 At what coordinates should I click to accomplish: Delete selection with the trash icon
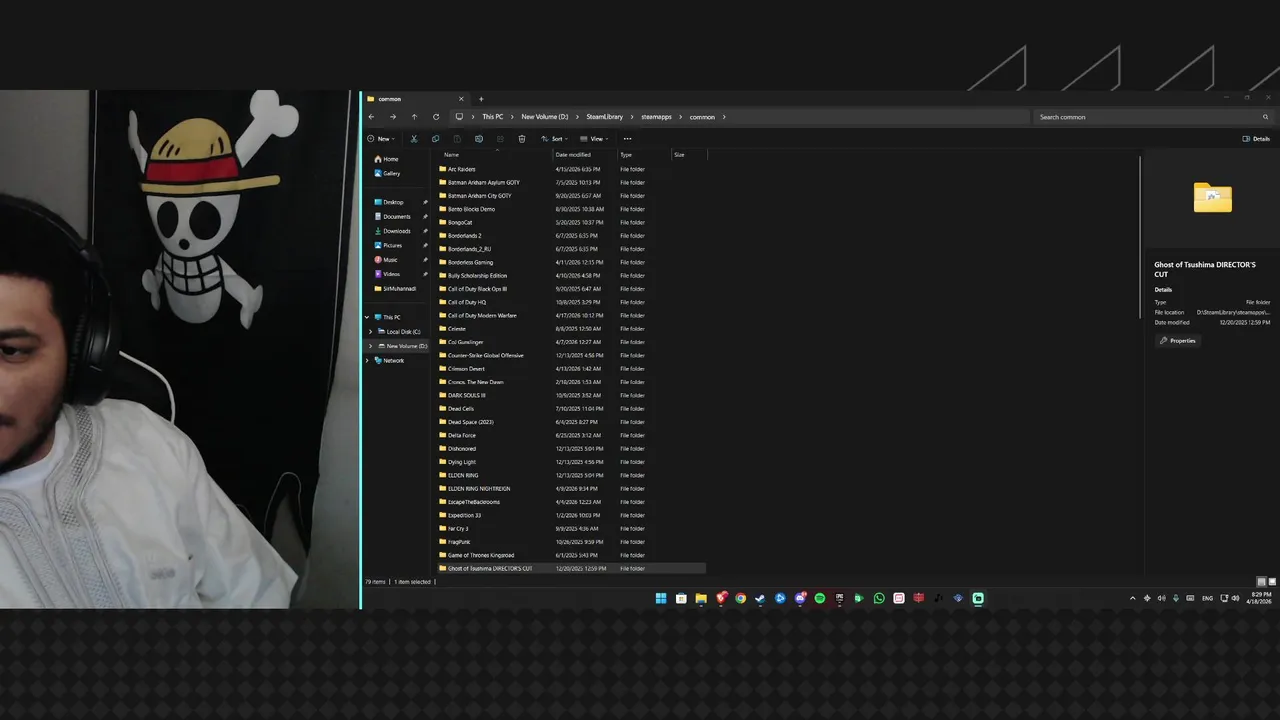pos(521,139)
